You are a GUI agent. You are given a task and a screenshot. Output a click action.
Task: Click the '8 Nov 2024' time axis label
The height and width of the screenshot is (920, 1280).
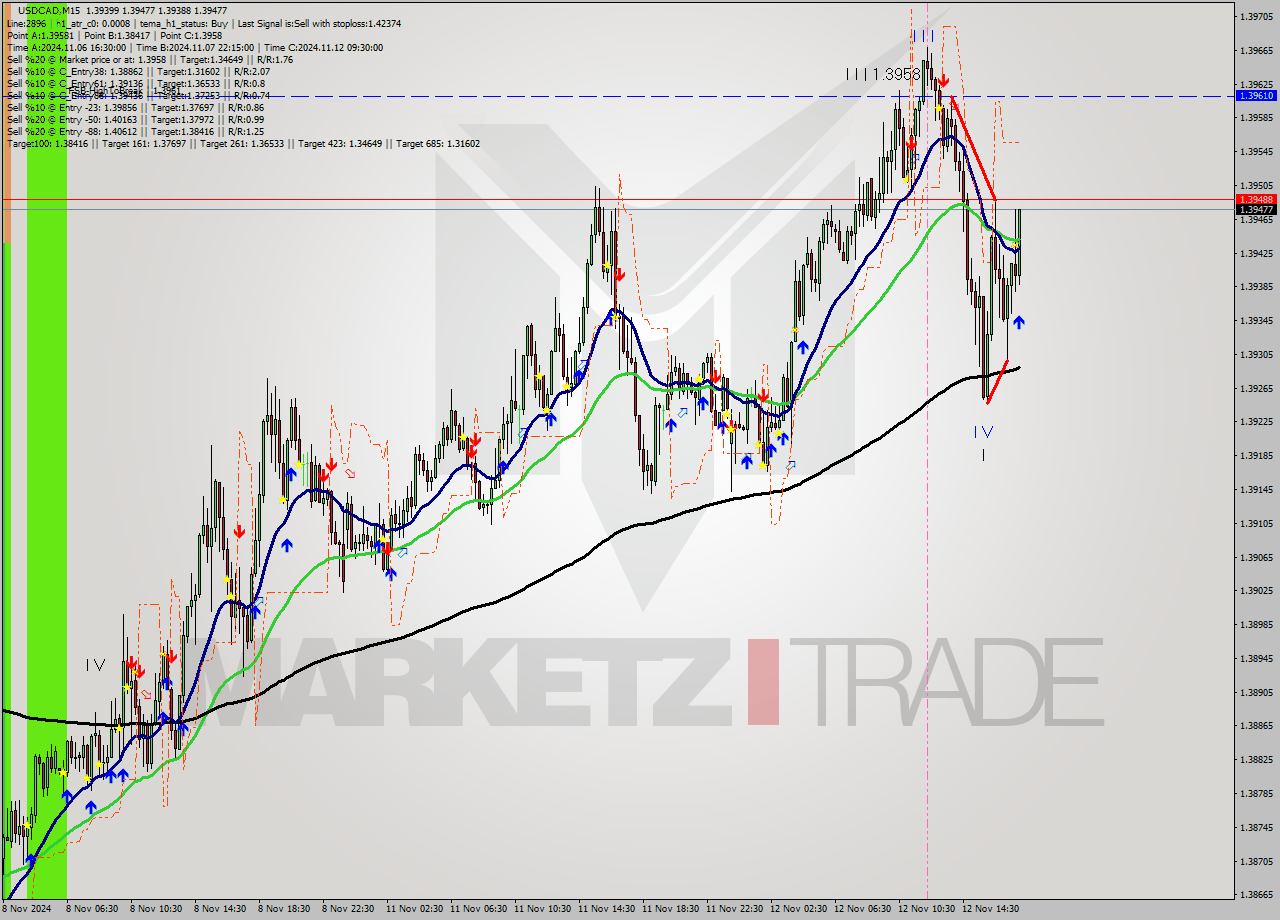tap(27, 909)
